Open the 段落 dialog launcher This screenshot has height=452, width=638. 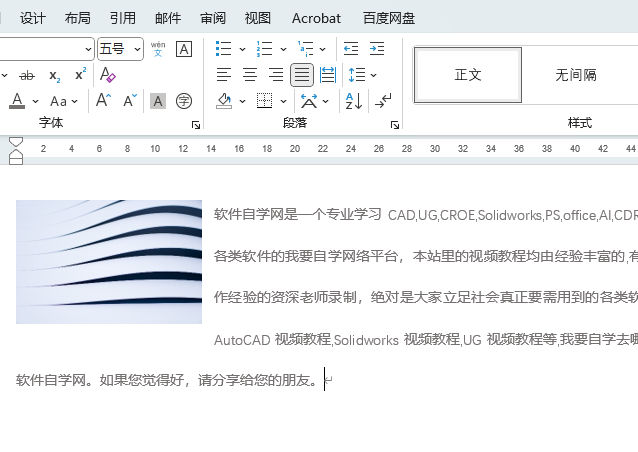coord(395,125)
